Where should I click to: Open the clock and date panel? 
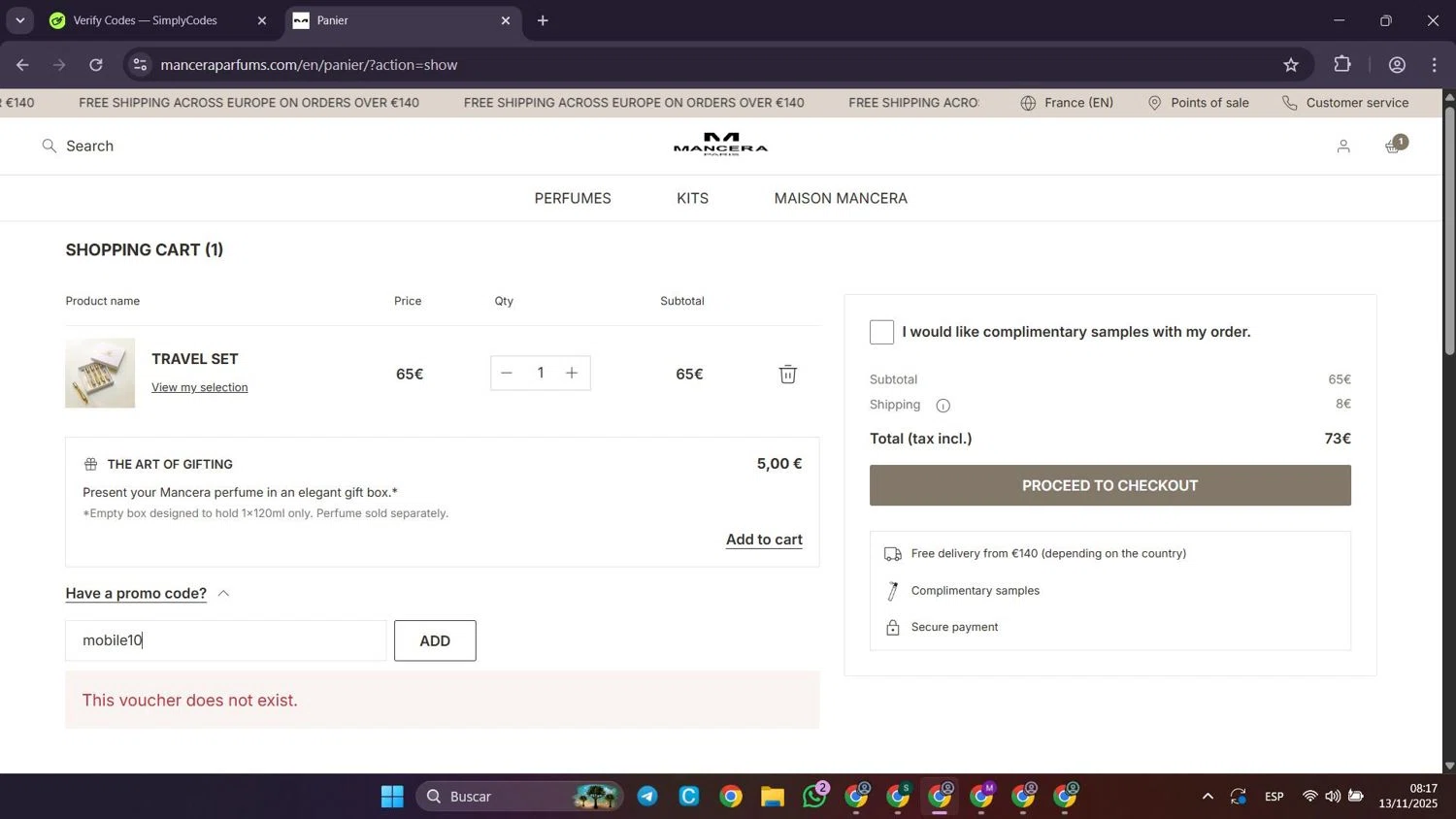click(1408, 797)
